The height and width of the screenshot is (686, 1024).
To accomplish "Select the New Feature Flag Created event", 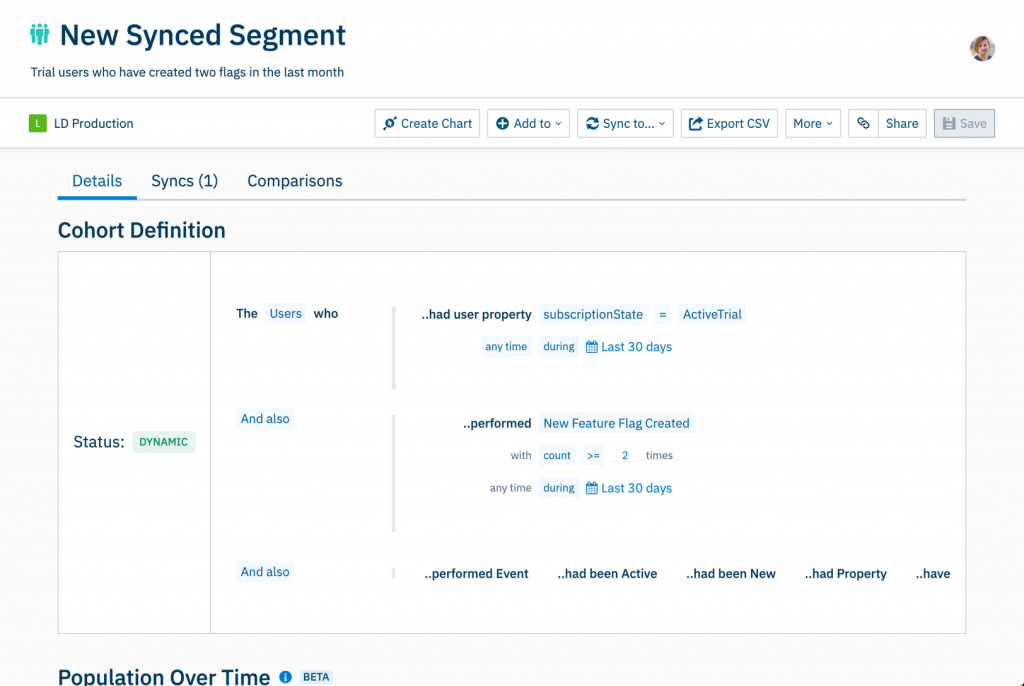I will tap(616, 423).
